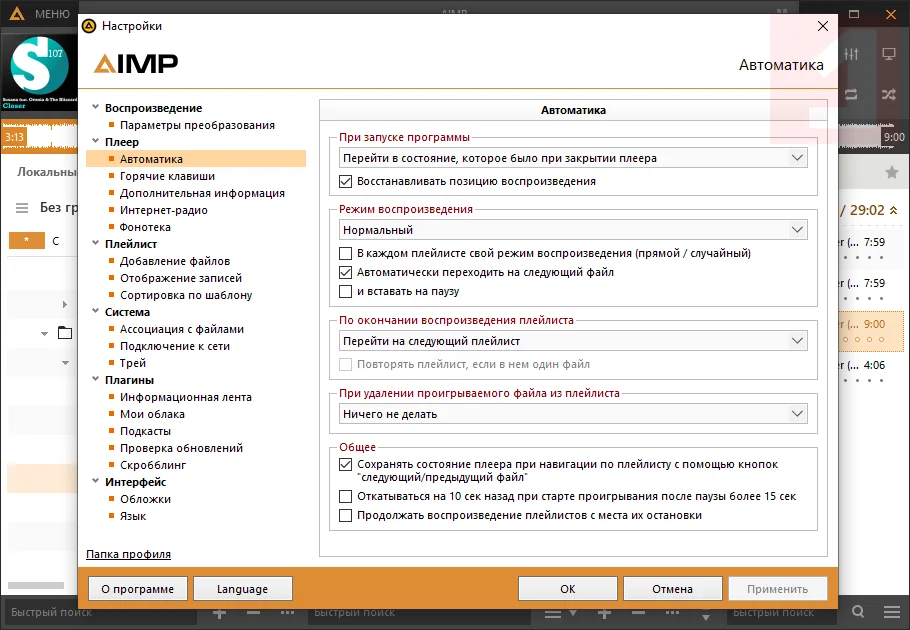Select Подкасты plugin page
Viewport: 910px width, 630px height.
point(145,431)
